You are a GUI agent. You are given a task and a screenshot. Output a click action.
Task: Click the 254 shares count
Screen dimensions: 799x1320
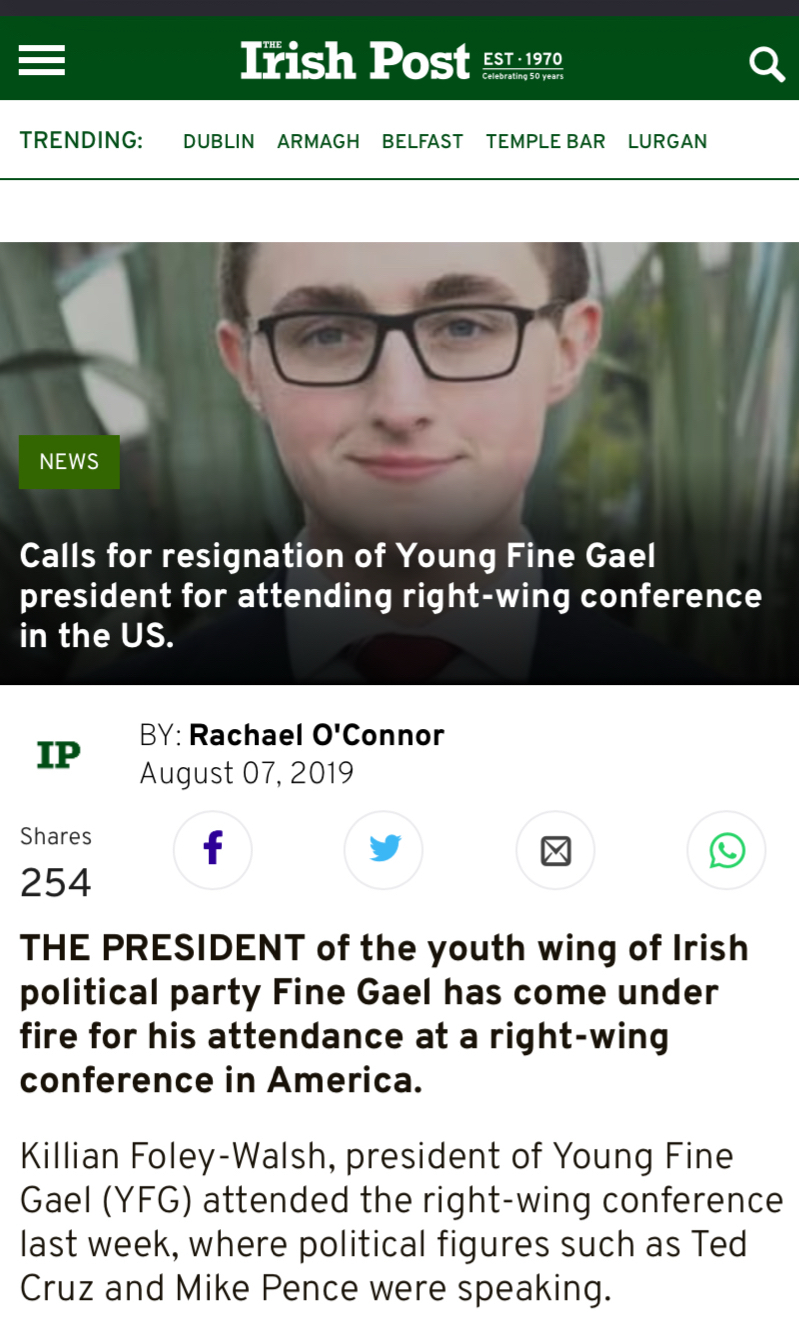(x=56, y=883)
